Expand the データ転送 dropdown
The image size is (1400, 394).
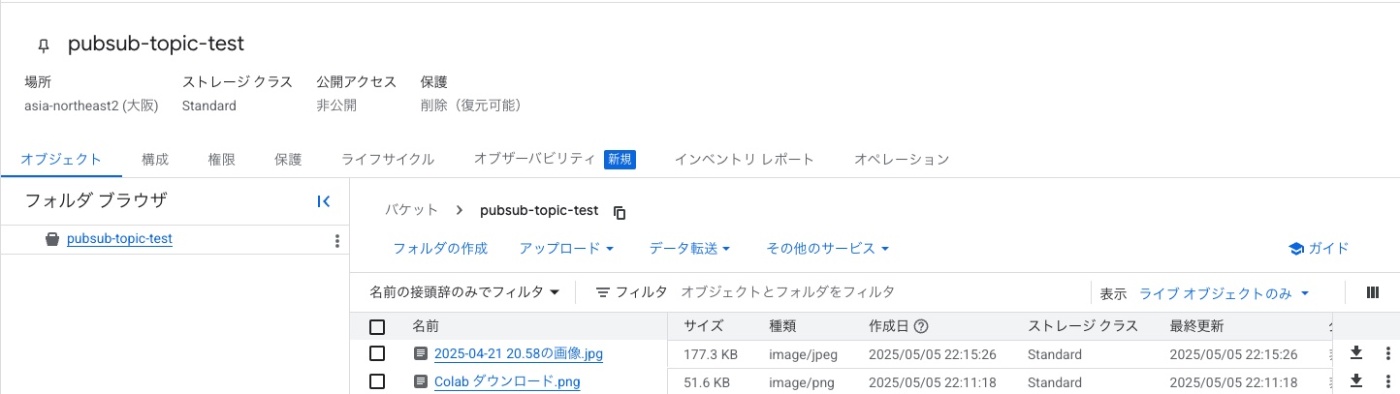690,248
